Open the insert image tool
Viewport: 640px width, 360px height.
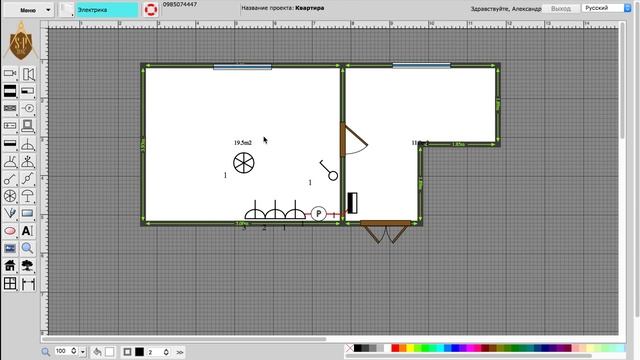click(x=10, y=248)
